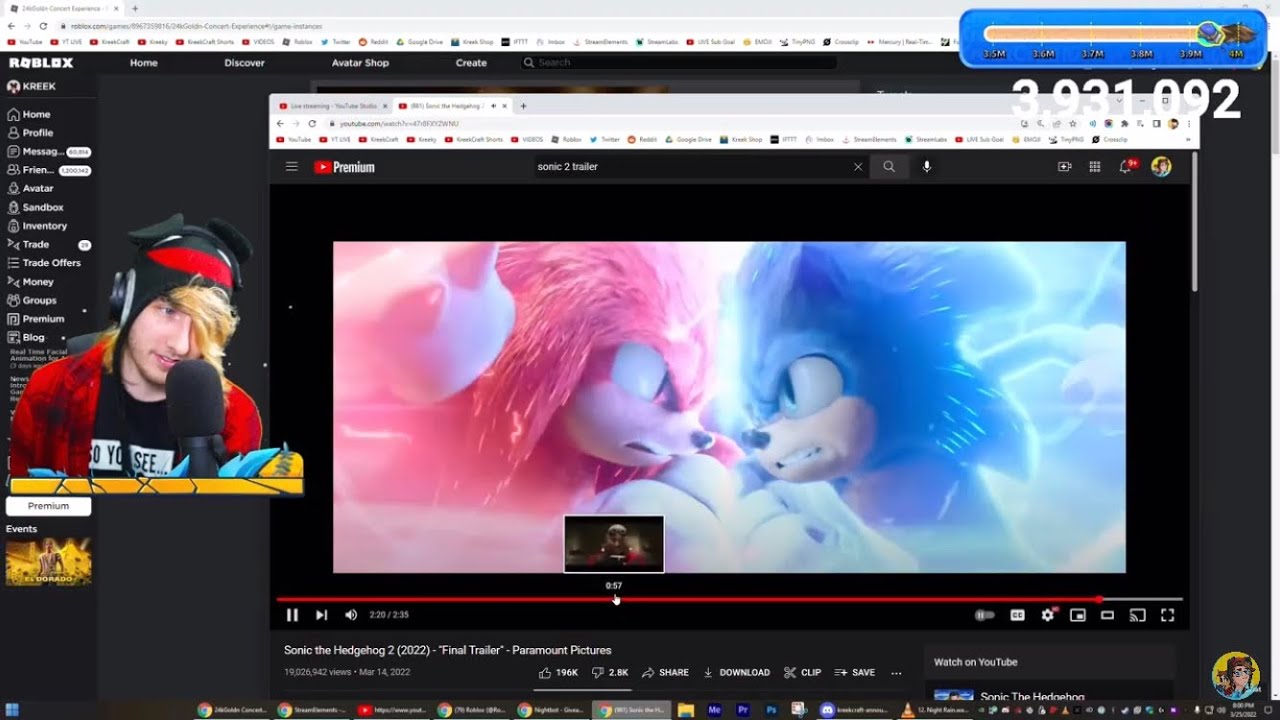1280x720 pixels.
Task: Open Trade Offers in Roblox sidebar
Action: (x=44, y=264)
